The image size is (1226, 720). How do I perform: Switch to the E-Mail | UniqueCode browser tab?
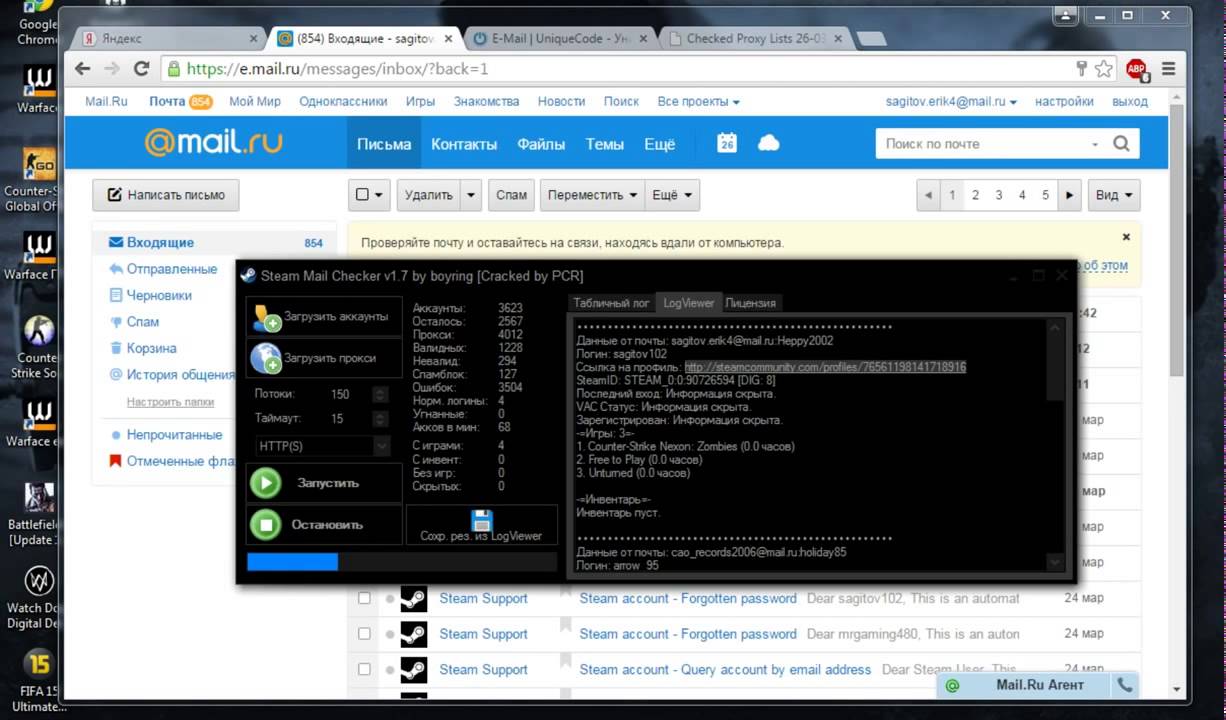(x=561, y=38)
